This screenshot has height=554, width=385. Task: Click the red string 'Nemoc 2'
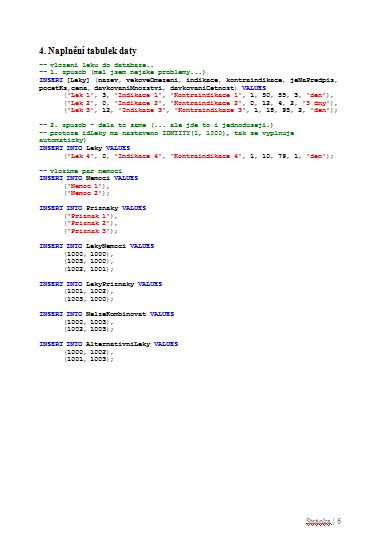[x=84, y=193]
